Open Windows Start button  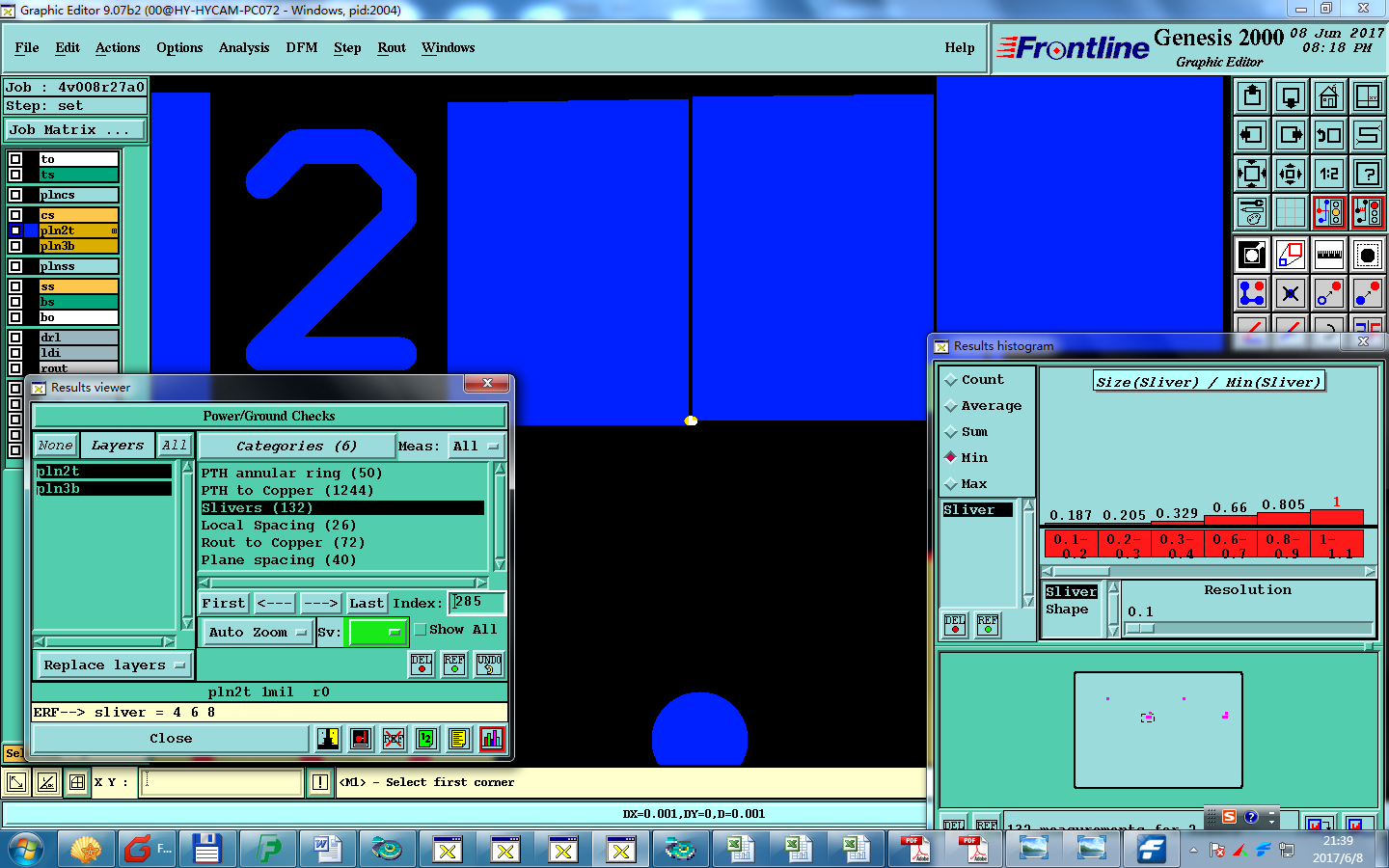[x=26, y=850]
